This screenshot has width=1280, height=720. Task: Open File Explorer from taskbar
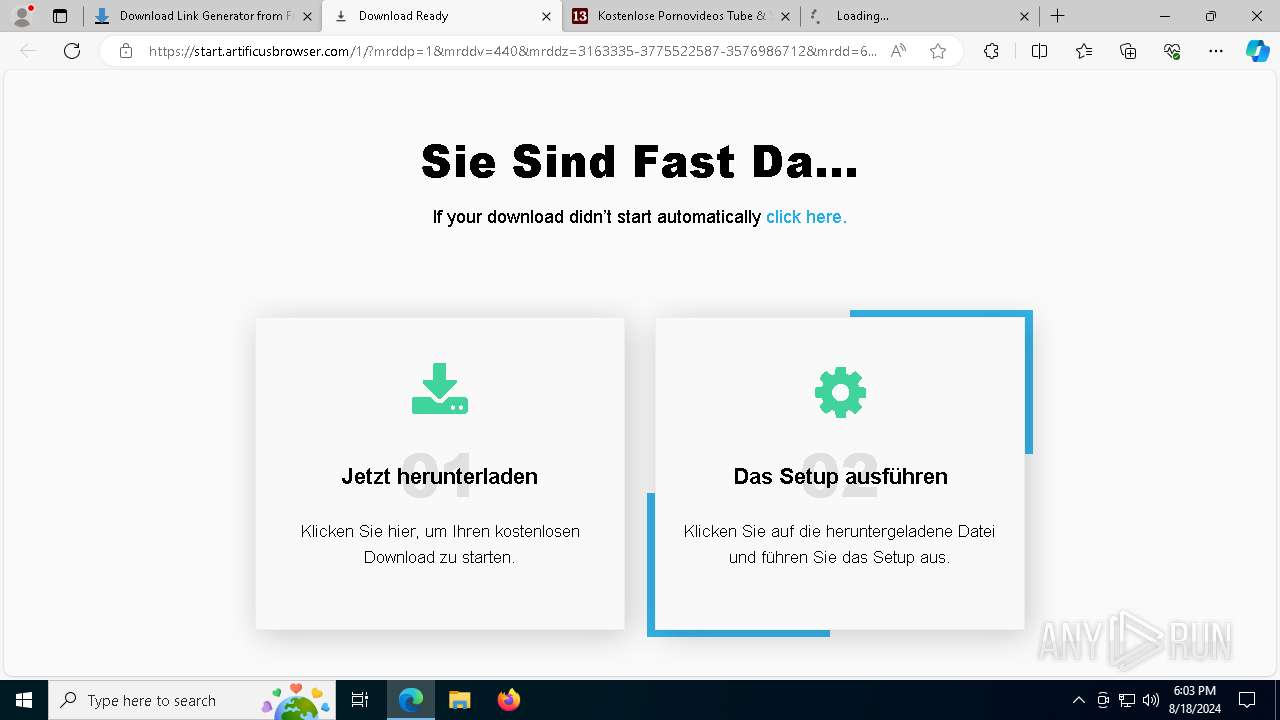click(459, 700)
